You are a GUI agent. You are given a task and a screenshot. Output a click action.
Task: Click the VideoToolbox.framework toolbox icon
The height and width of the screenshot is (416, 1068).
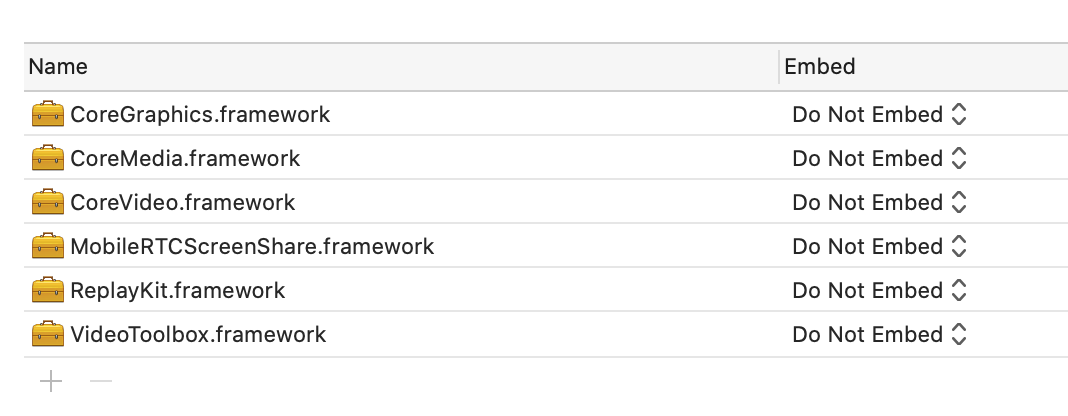pos(48,334)
